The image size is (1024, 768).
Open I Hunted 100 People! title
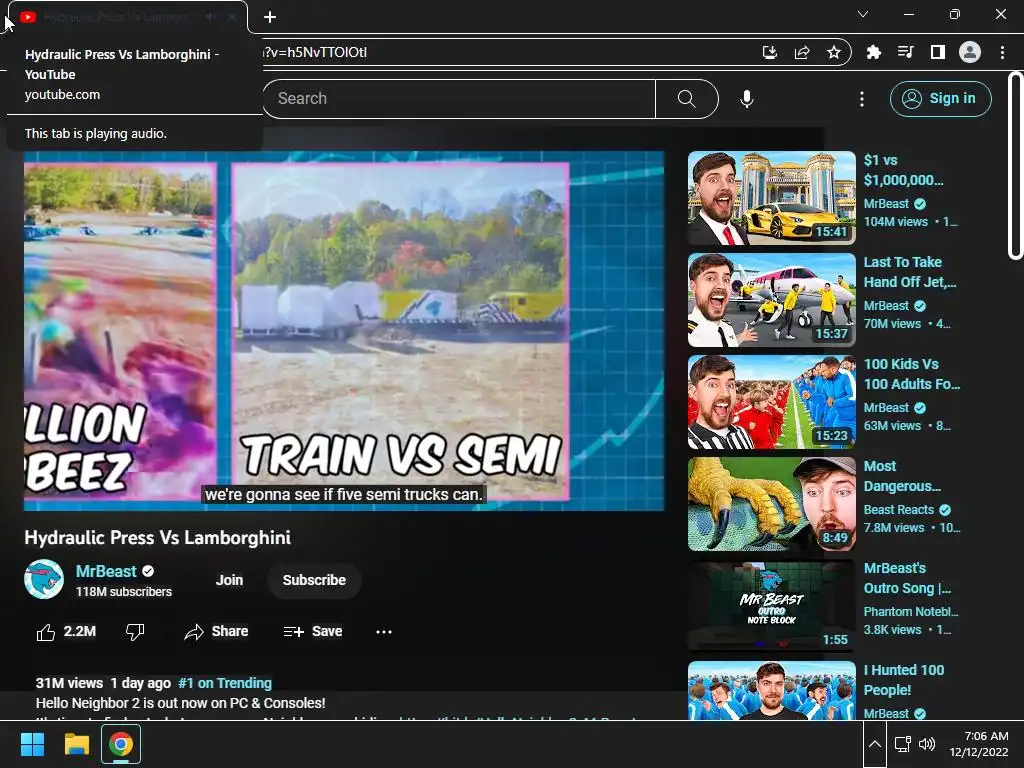[x=904, y=680]
